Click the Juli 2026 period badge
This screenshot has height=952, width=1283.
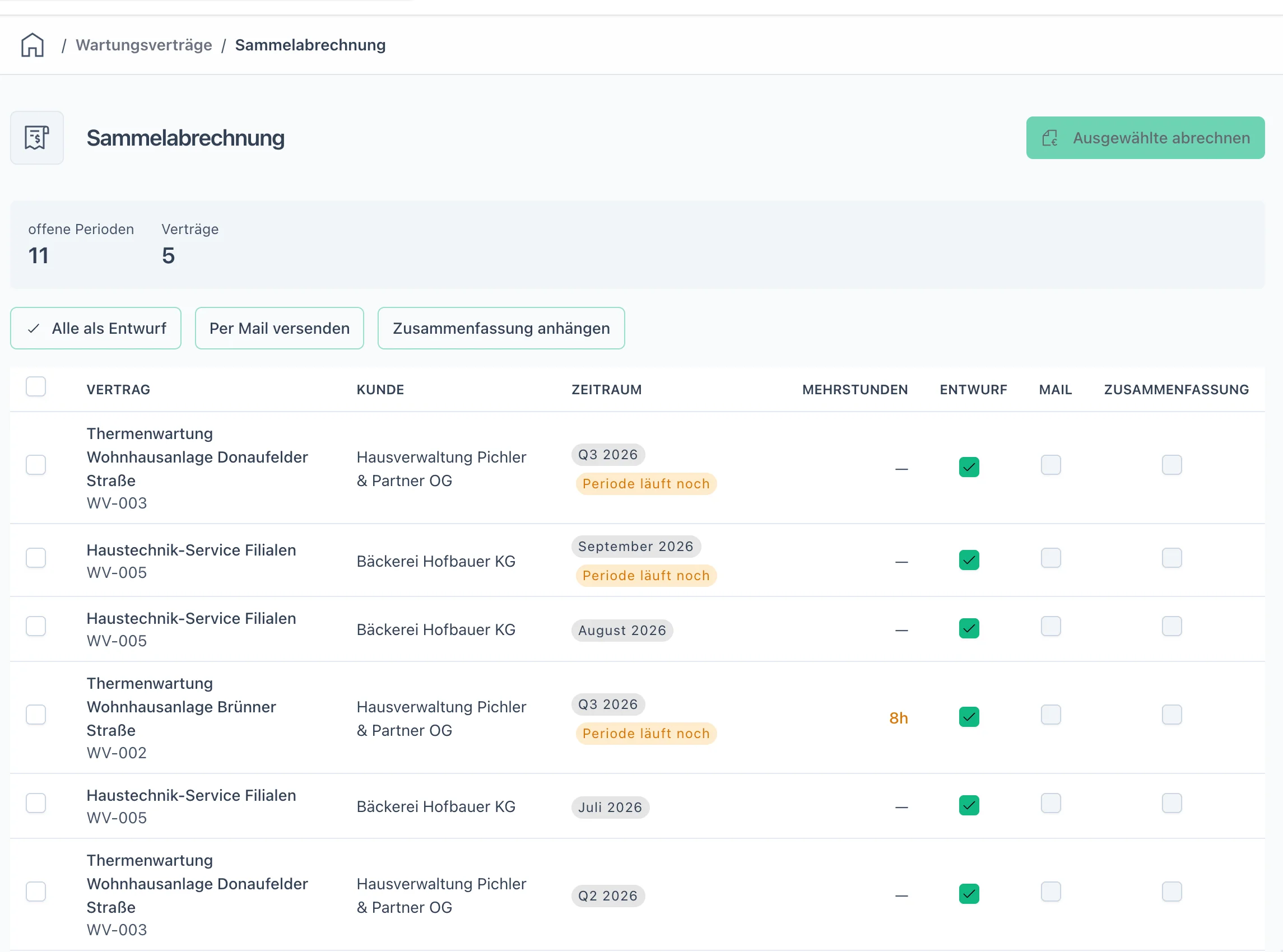coord(610,808)
